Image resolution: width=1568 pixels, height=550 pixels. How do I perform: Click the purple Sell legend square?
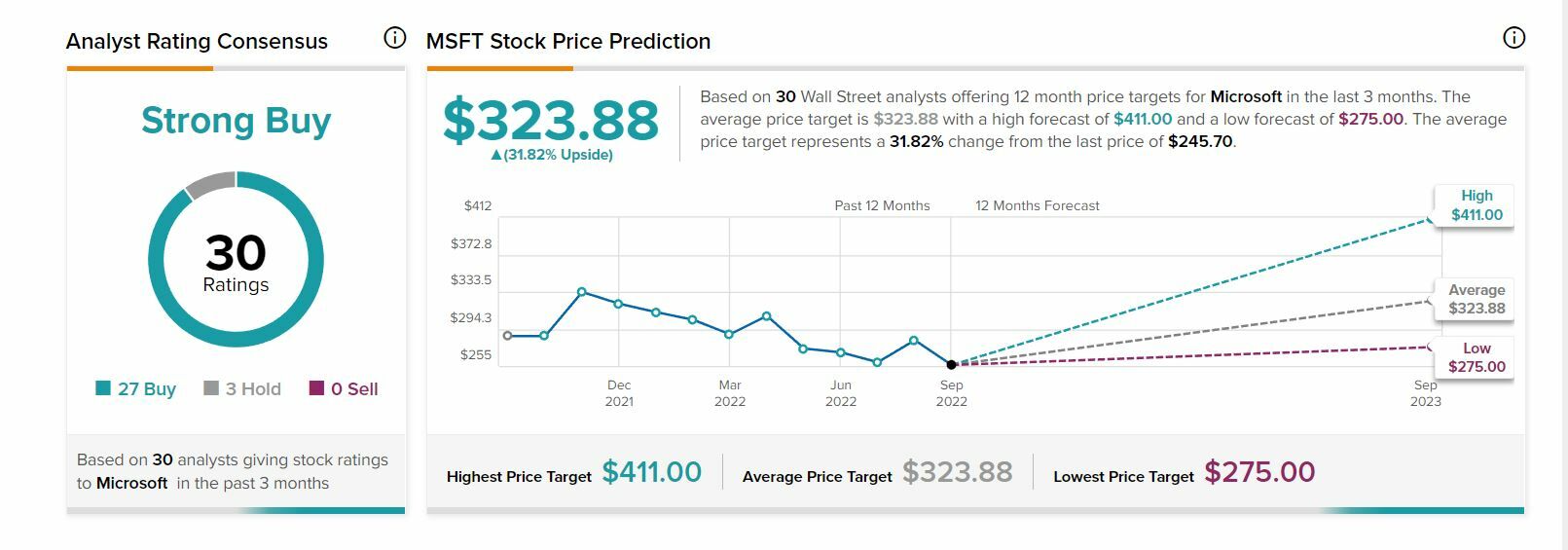click(316, 388)
